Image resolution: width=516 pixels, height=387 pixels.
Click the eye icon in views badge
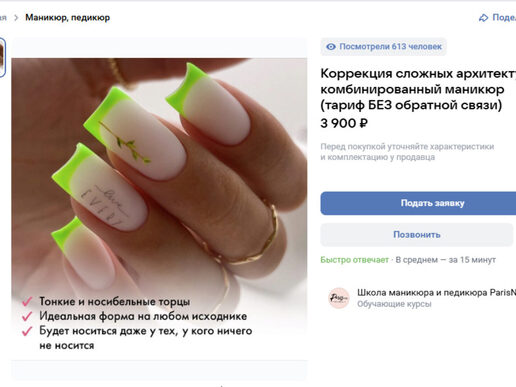331,47
